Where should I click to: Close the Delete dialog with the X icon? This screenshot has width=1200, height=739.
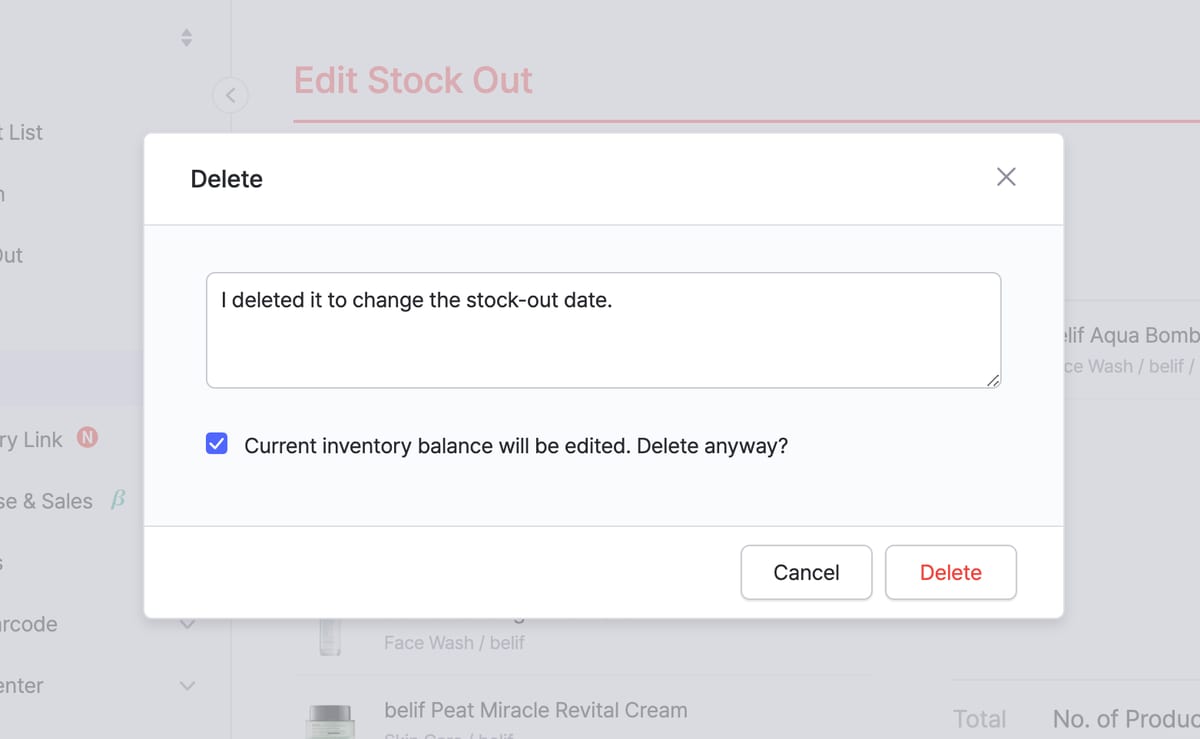pyautogui.click(x=1006, y=176)
